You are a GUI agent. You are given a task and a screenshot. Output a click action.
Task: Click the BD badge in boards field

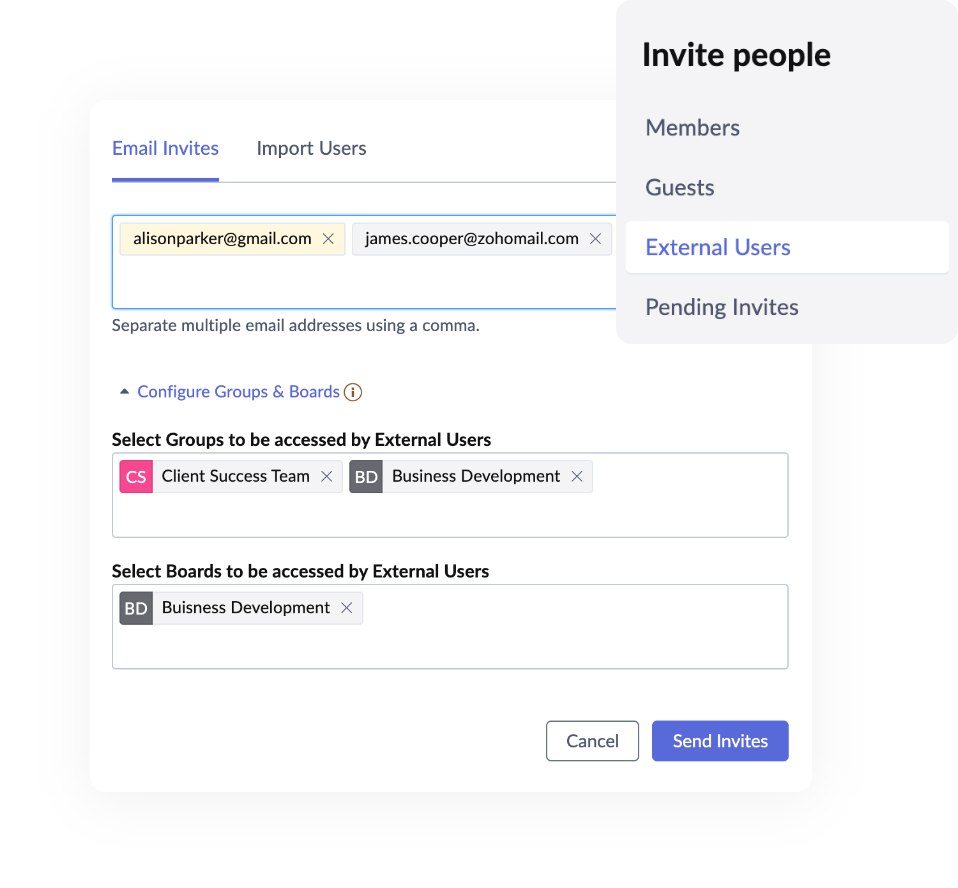coord(136,608)
